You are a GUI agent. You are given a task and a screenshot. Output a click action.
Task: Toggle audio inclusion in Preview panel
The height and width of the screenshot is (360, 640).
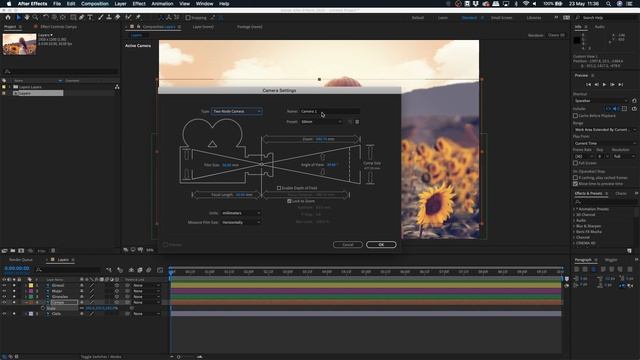coord(616,109)
